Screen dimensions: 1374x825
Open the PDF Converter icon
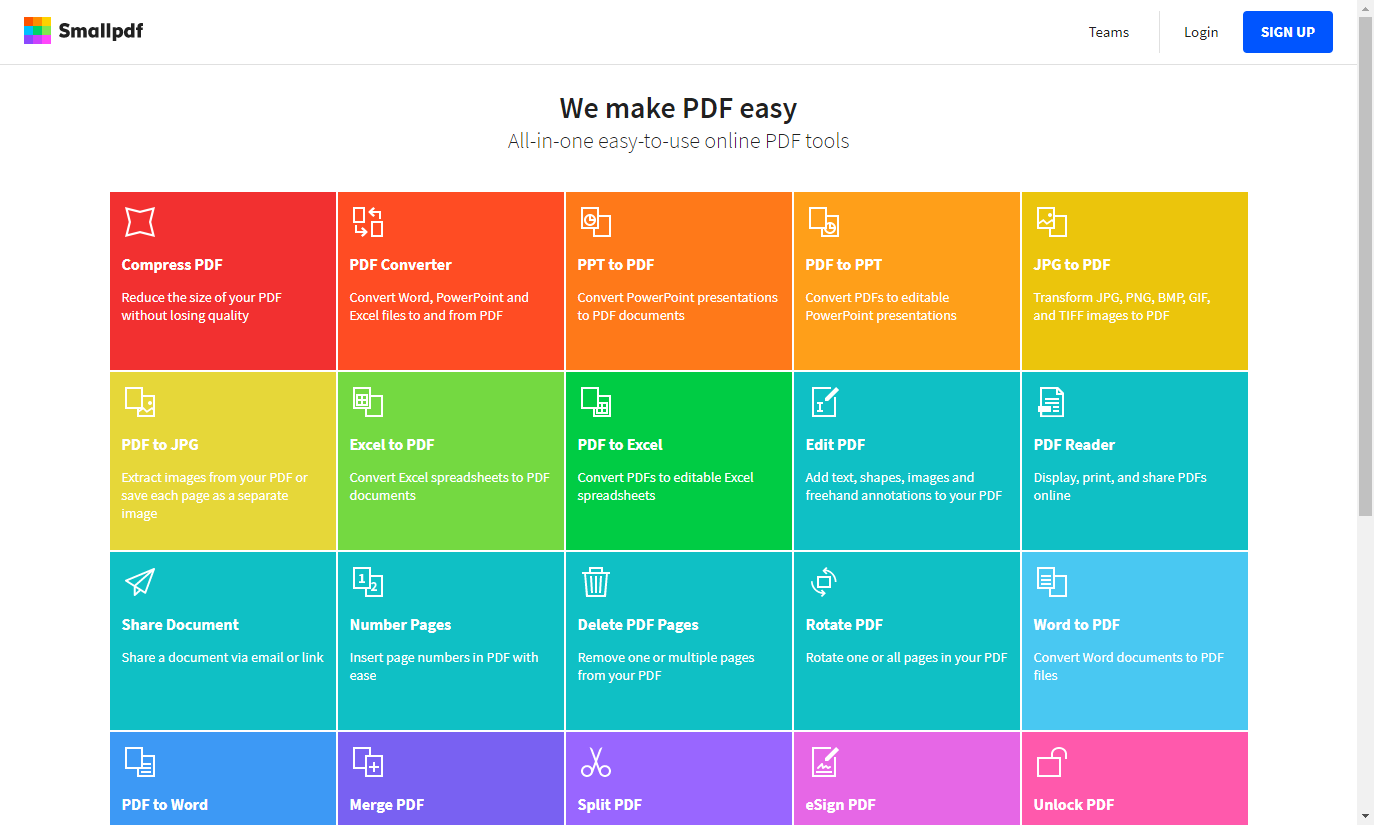click(367, 222)
